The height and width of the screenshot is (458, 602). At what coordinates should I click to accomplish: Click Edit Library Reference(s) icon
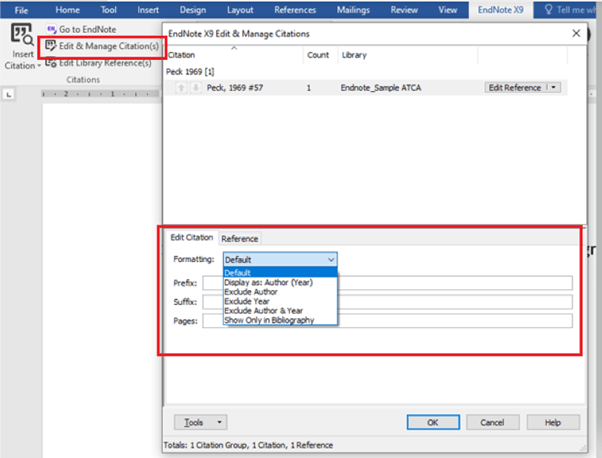51,62
